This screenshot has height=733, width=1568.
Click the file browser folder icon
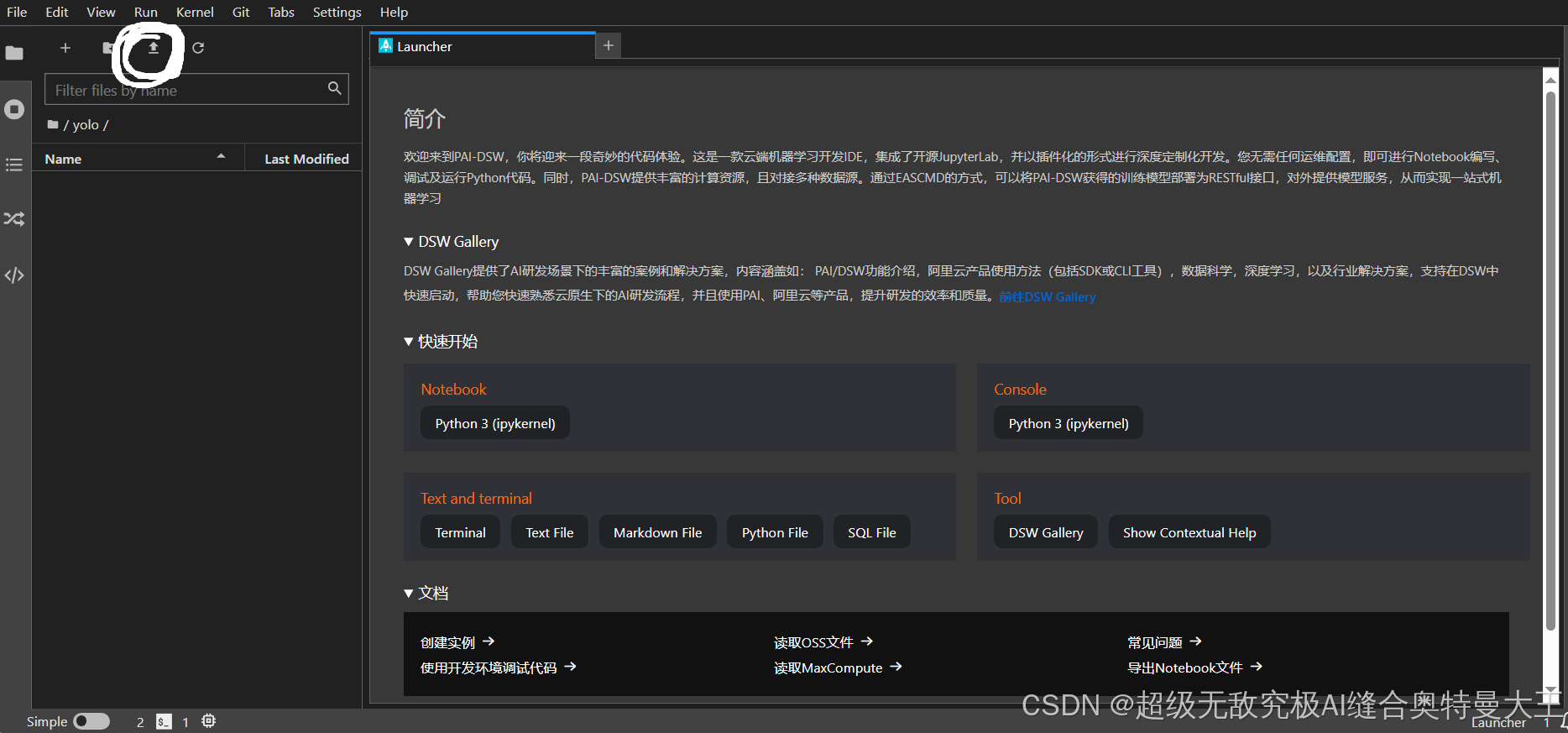[x=14, y=54]
